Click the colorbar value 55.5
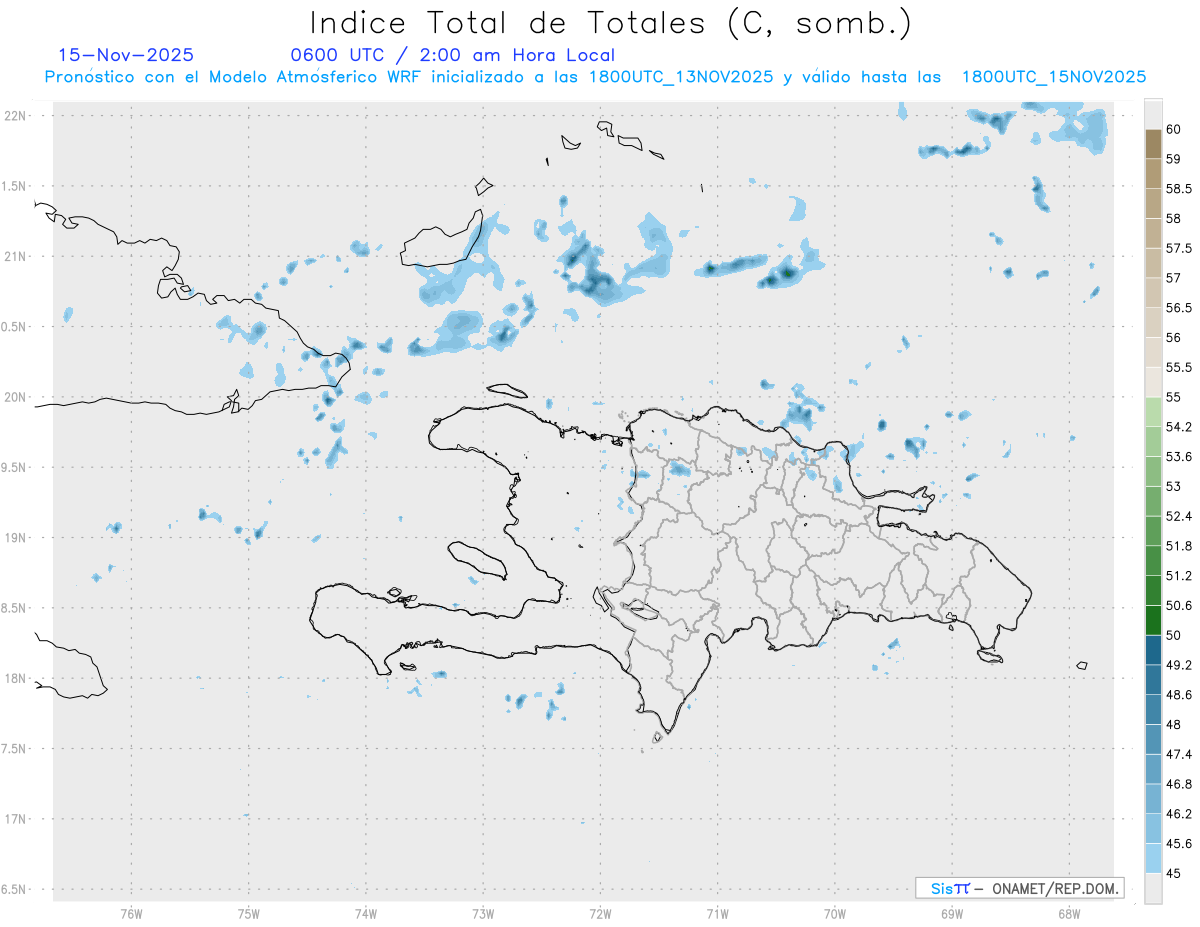This screenshot has height=927, width=1200. [x=1179, y=367]
